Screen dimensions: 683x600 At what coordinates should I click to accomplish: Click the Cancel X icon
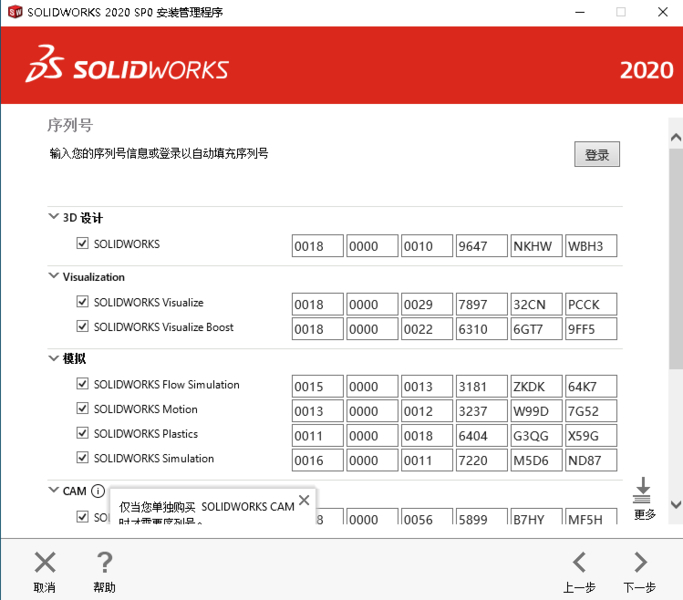pos(45,562)
